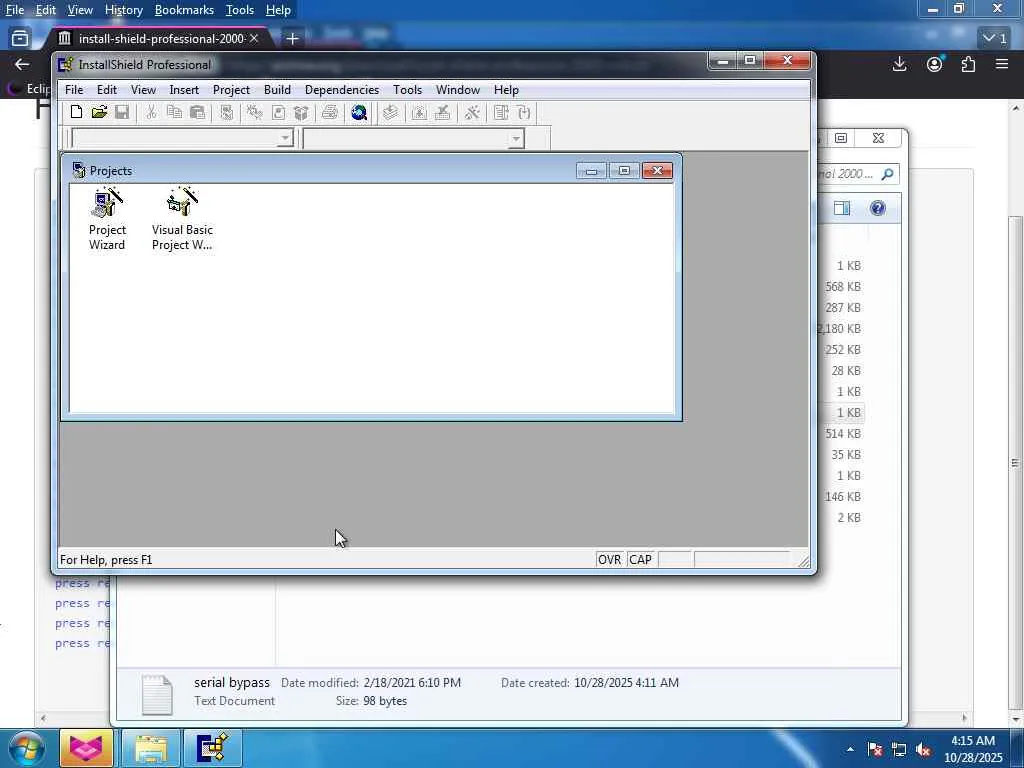Image resolution: width=1024 pixels, height=768 pixels.
Task: Click the open box toolbar icon
Action: pyautogui.click(x=301, y=112)
